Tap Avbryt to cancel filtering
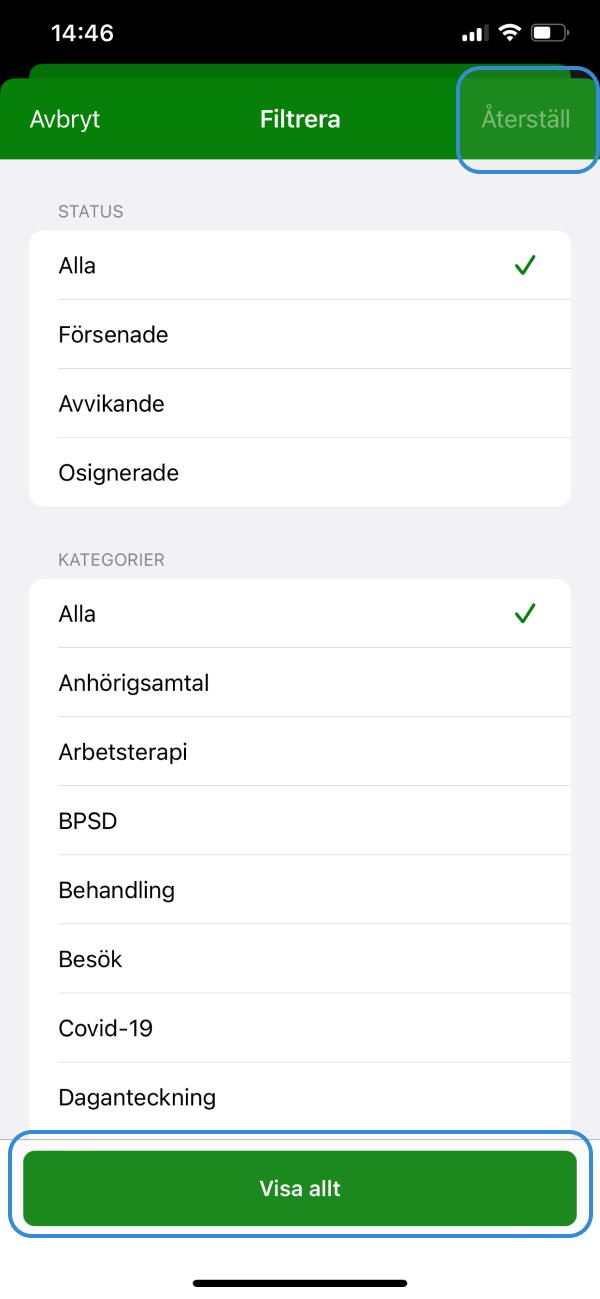 [65, 119]
